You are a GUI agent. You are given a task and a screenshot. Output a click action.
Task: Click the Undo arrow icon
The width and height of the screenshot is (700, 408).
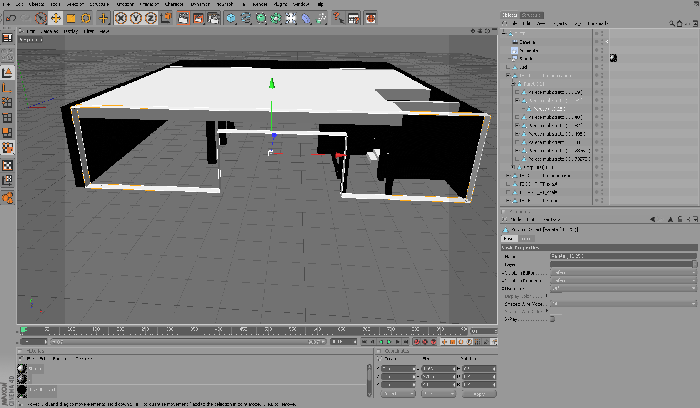(x=12, y=18)
